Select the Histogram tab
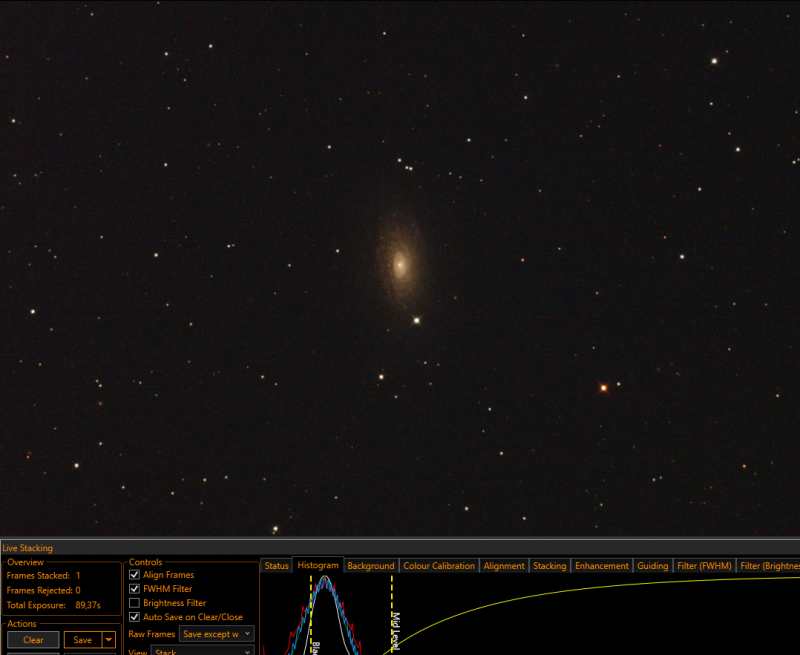The image size is (800, 655). tap(318, 565)
